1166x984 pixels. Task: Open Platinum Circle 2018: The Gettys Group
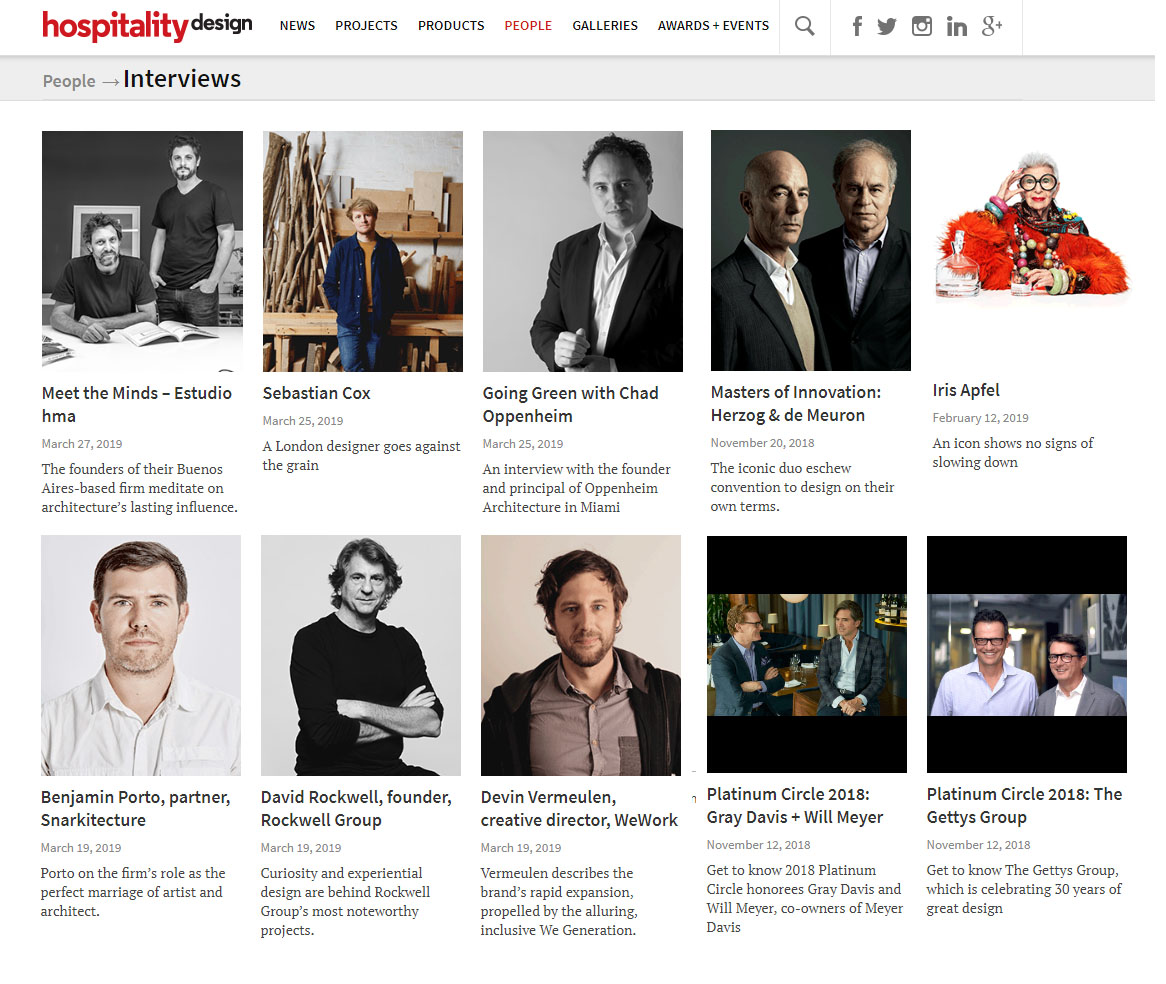click(x=1024, y=805)
